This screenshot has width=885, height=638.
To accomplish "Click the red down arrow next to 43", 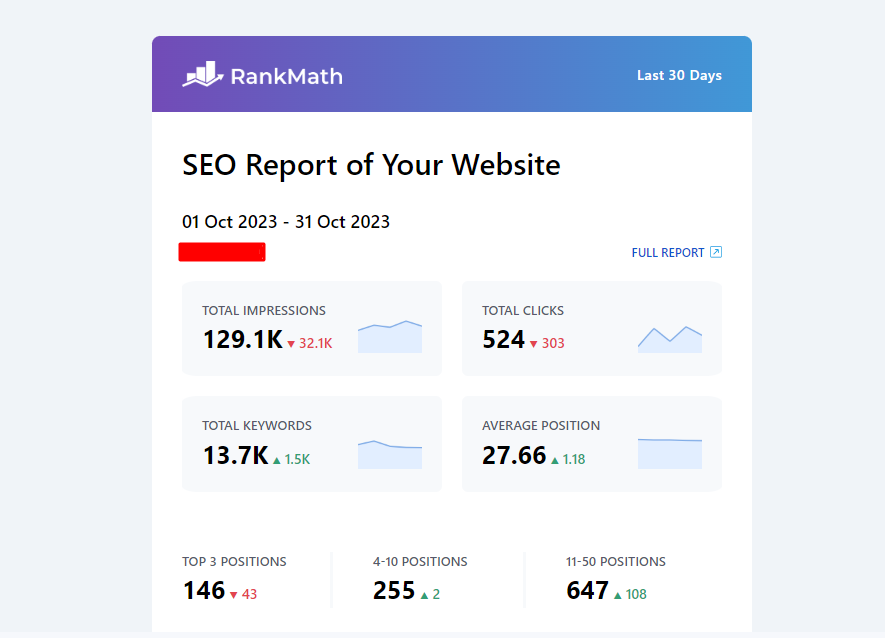I will coord(234,595).
